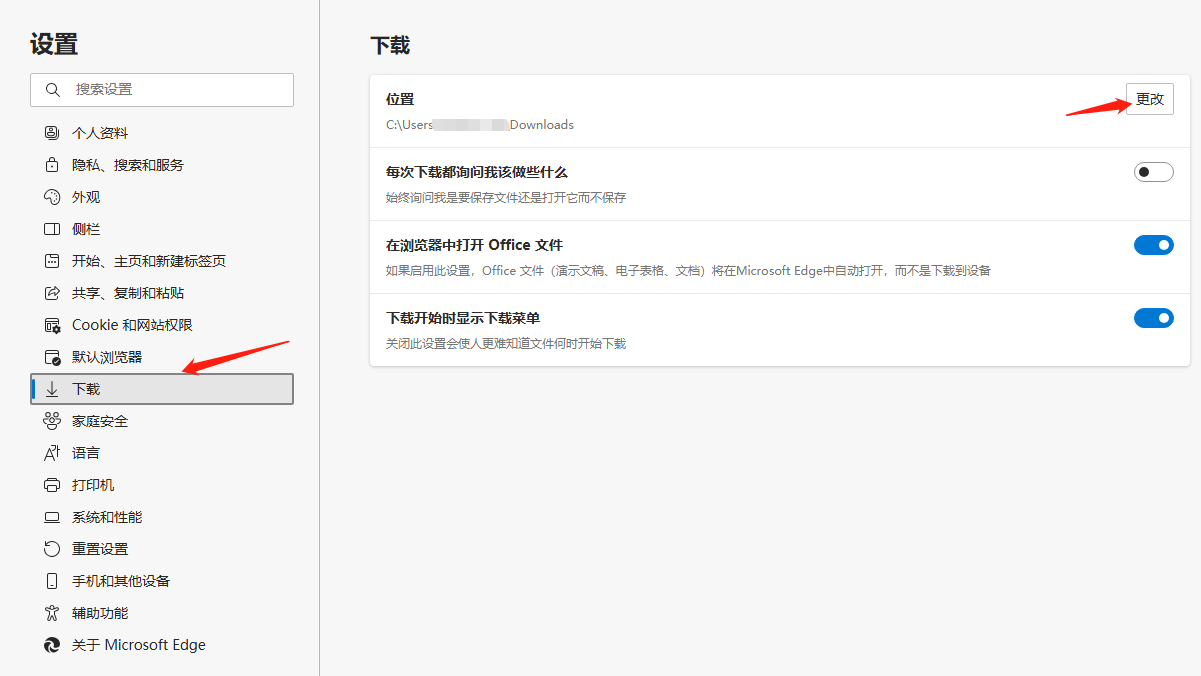Enable 每次下载都询问我该做些什么
Image resolution: width=1201 pixels, height=676 pixels.
[x=1153, y=171]
